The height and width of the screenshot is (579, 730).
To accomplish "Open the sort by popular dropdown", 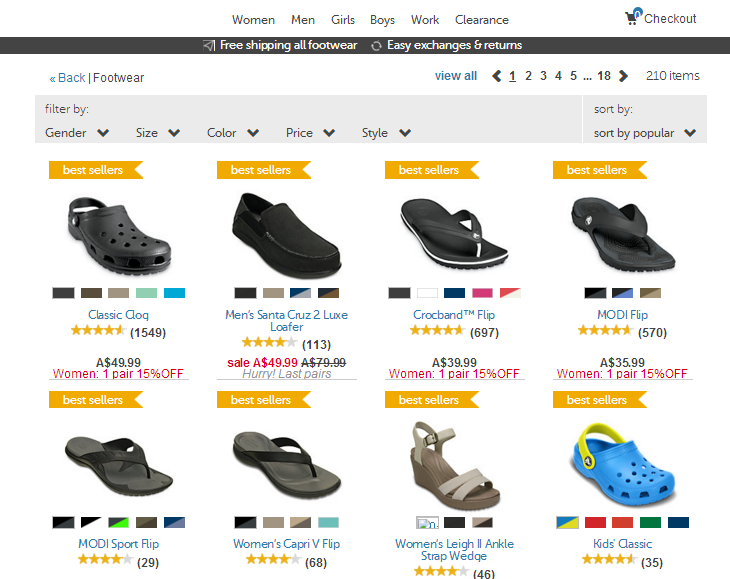I will pos(645,133).
